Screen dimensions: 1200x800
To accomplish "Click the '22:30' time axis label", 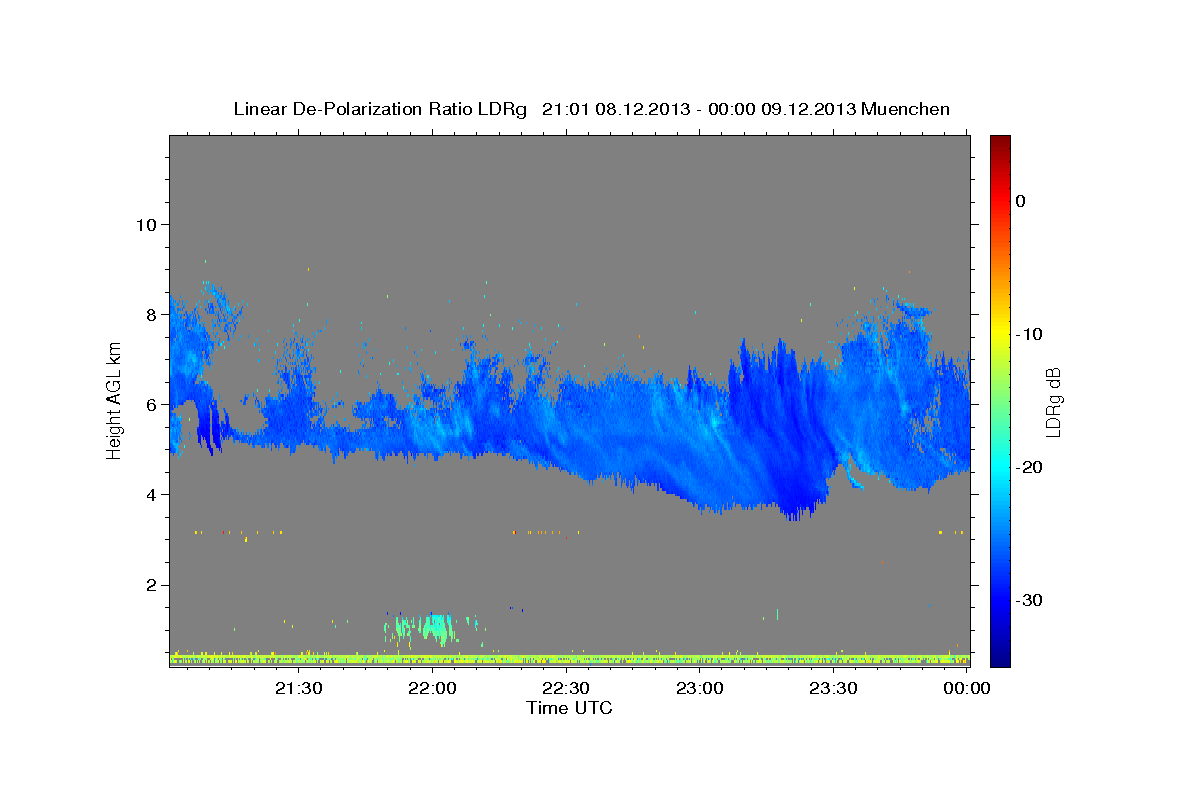I will (x=566, y=688).
